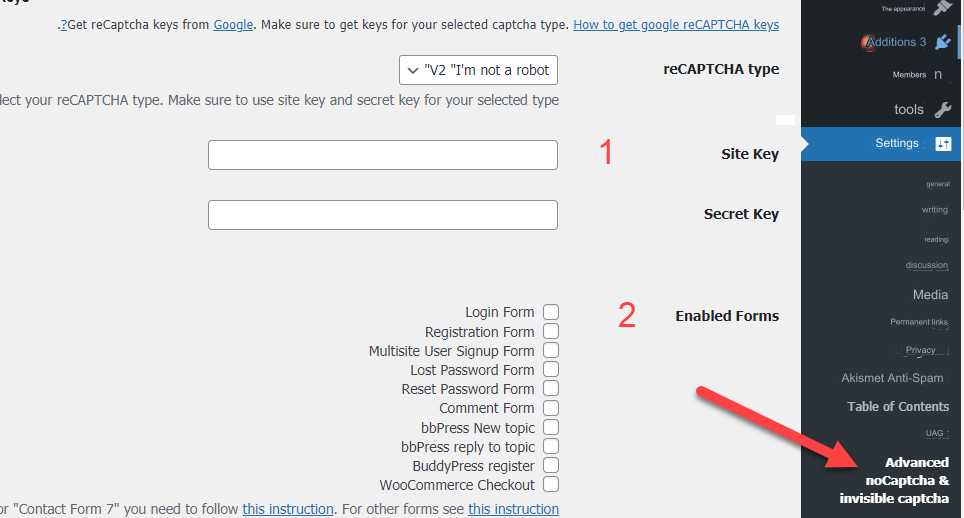
Task: Open Permanent links settings
Action: (919, 321)
